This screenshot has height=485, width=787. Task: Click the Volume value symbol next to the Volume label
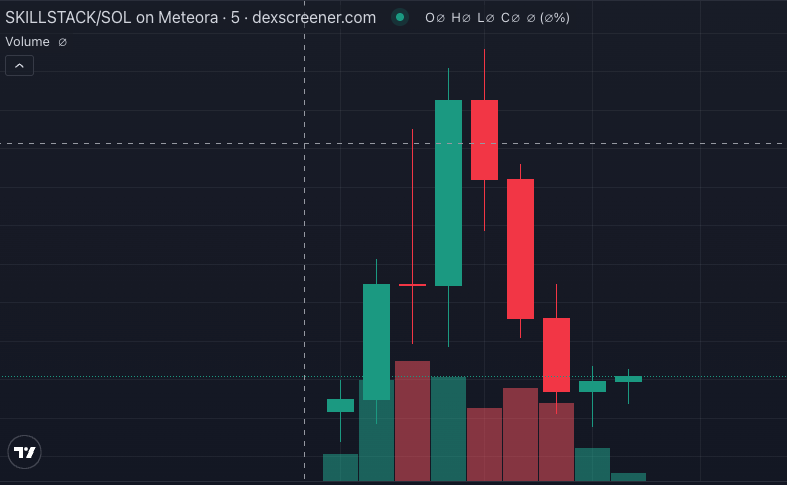coord(62,42)
